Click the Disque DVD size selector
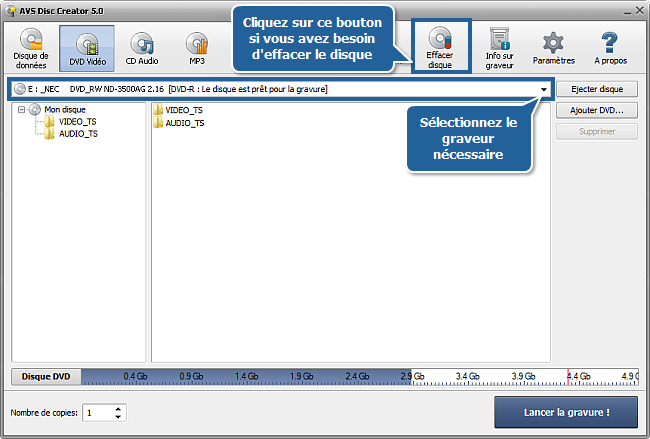 pyautogui.click(x=46, y=376)
